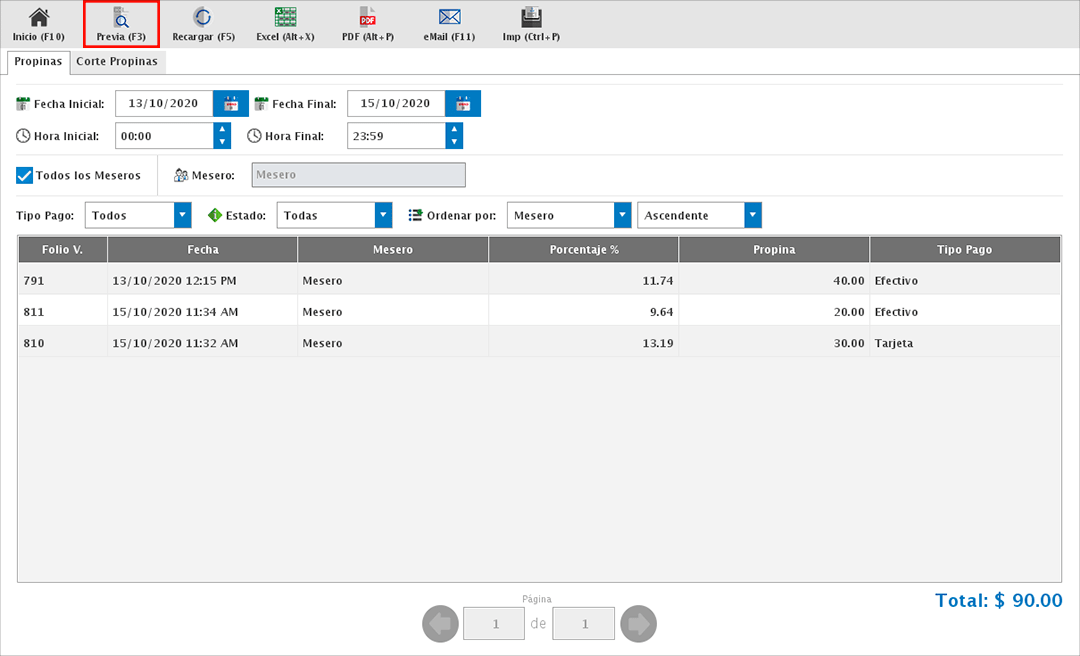The image size is (1080, 656).
Task: Print using the Imp printer icon
Action: pyautogui.click(x=531, y=17)
